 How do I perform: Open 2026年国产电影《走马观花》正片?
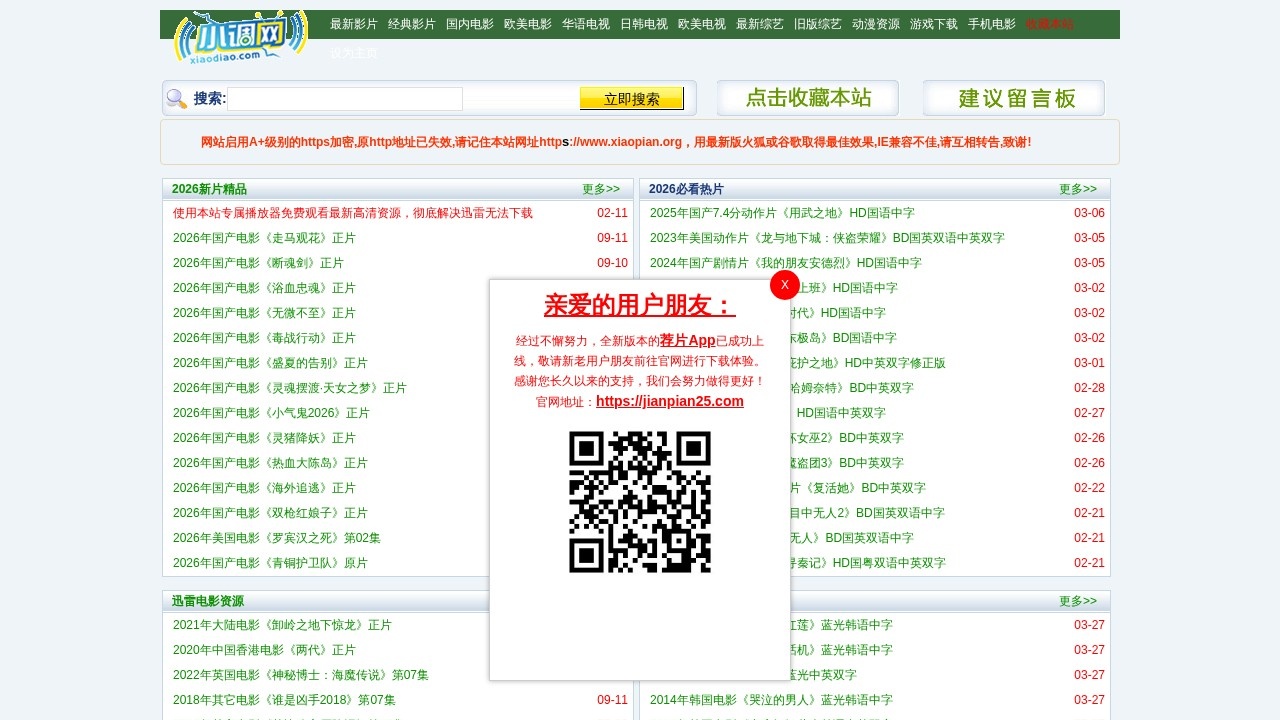click(x=264, y=238)
